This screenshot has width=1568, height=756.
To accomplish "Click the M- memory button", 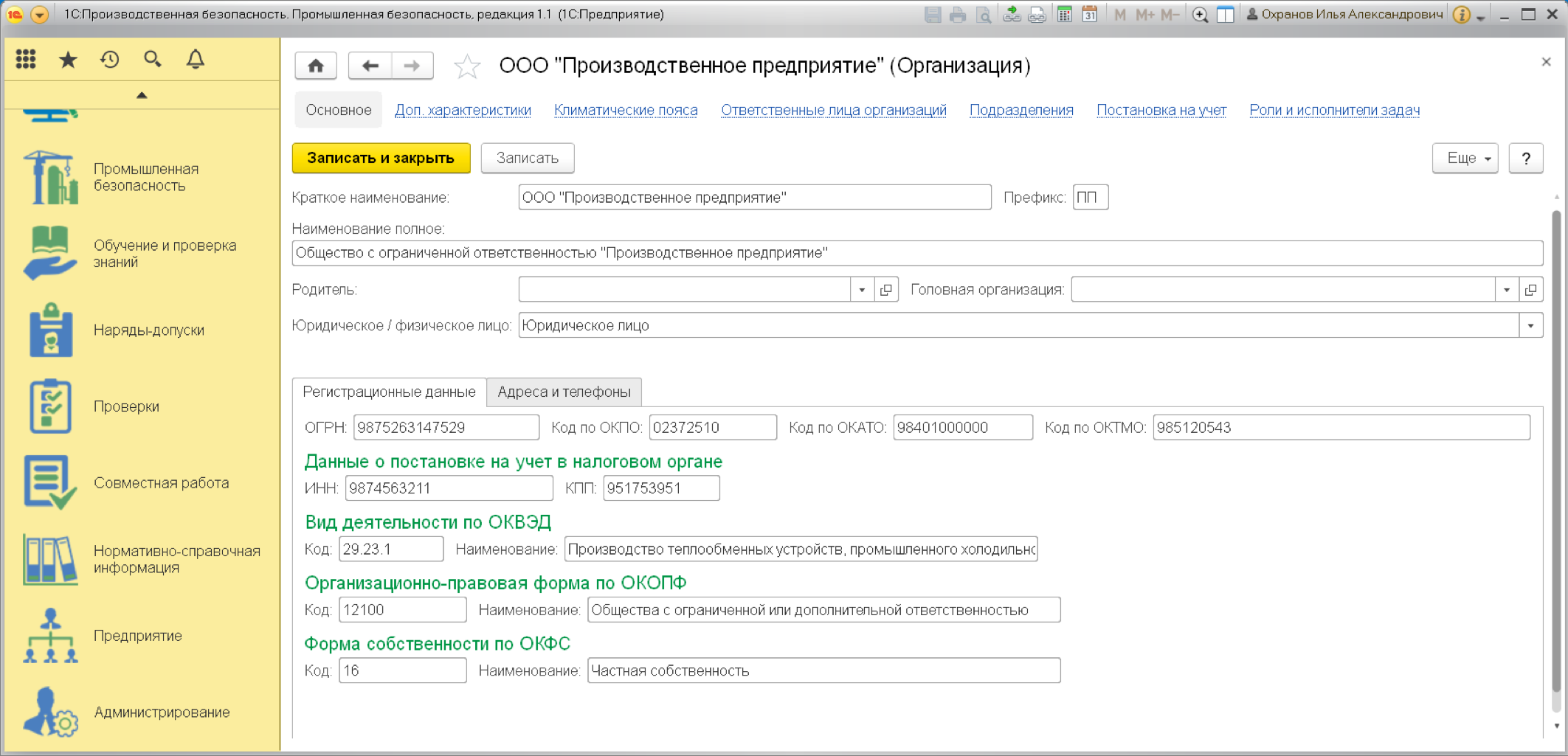I will [1170, 14].
